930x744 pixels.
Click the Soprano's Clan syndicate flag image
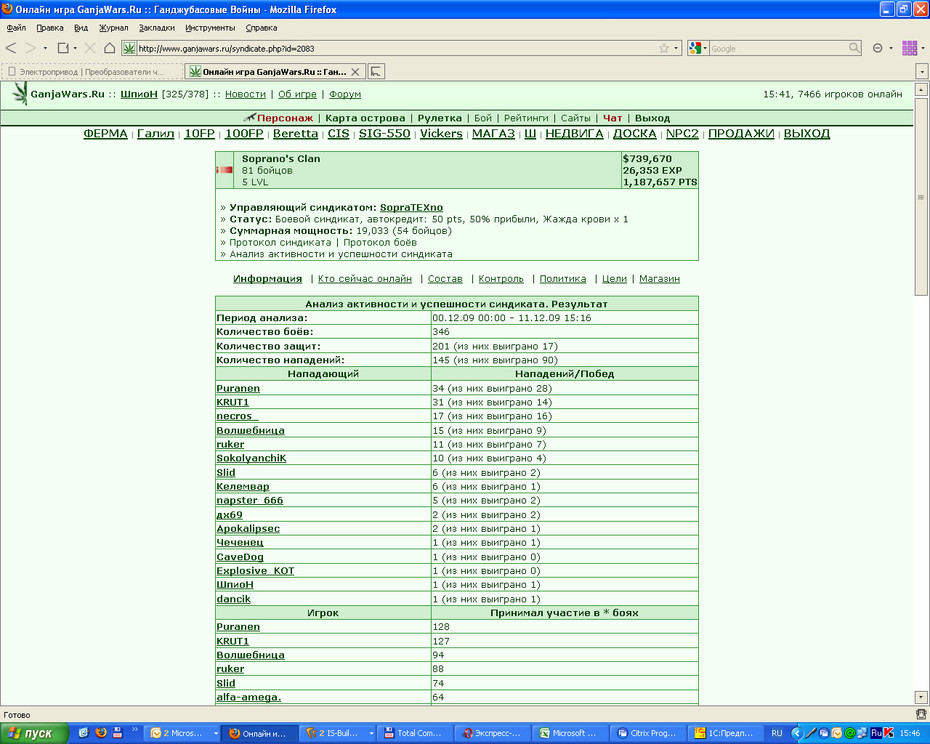[x=225, y=170]
